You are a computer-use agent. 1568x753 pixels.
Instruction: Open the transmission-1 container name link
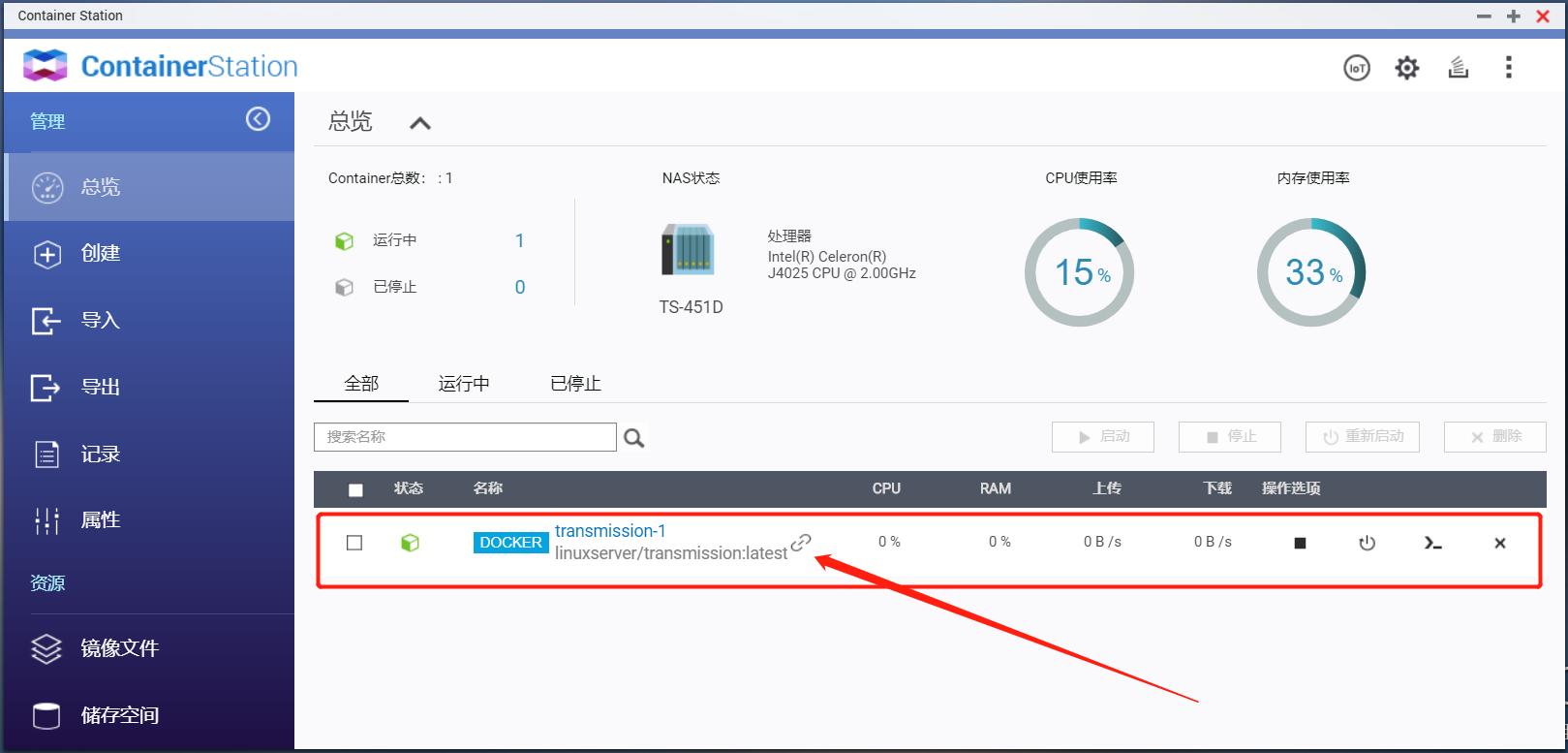(610, 531)
